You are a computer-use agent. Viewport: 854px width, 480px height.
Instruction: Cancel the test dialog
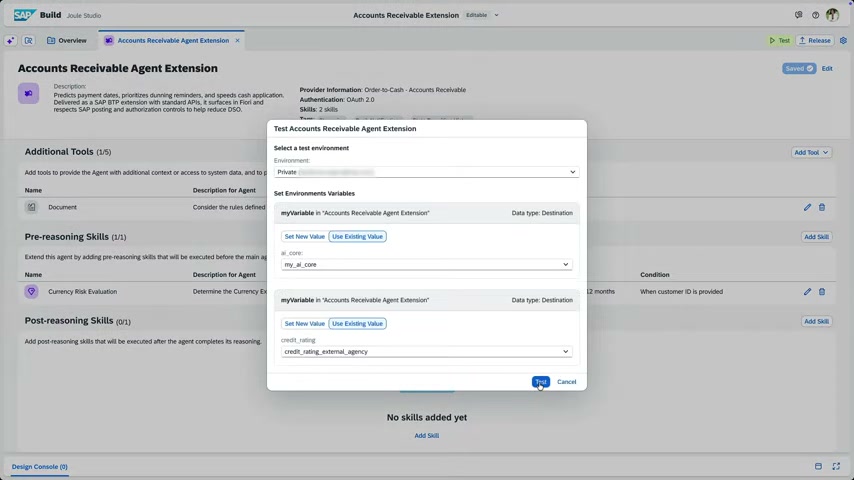[x=566, y=382]
